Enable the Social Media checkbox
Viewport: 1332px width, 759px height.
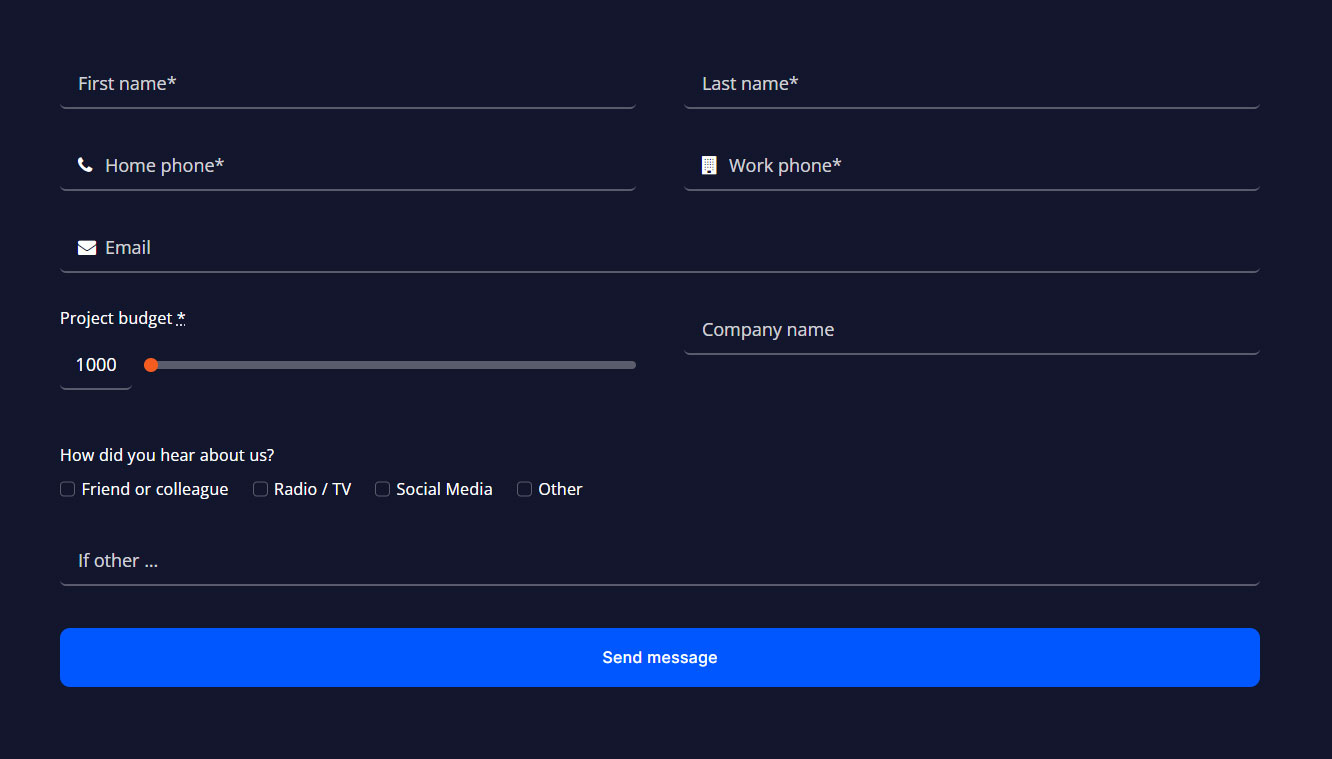382,489
